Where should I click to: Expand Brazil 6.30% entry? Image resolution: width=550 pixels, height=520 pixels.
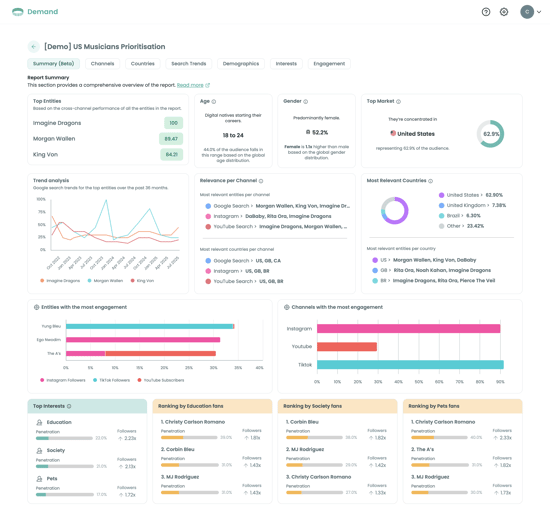coord(460,215)
